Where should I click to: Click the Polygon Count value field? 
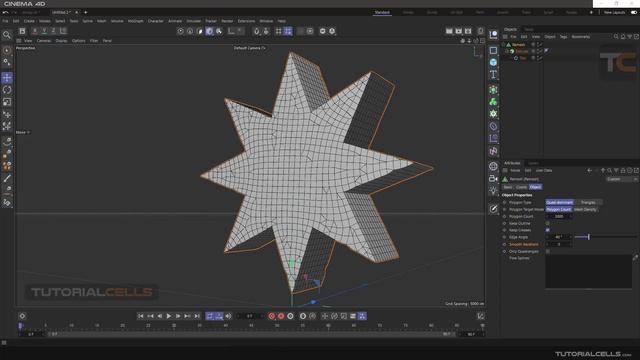point(559,216)
